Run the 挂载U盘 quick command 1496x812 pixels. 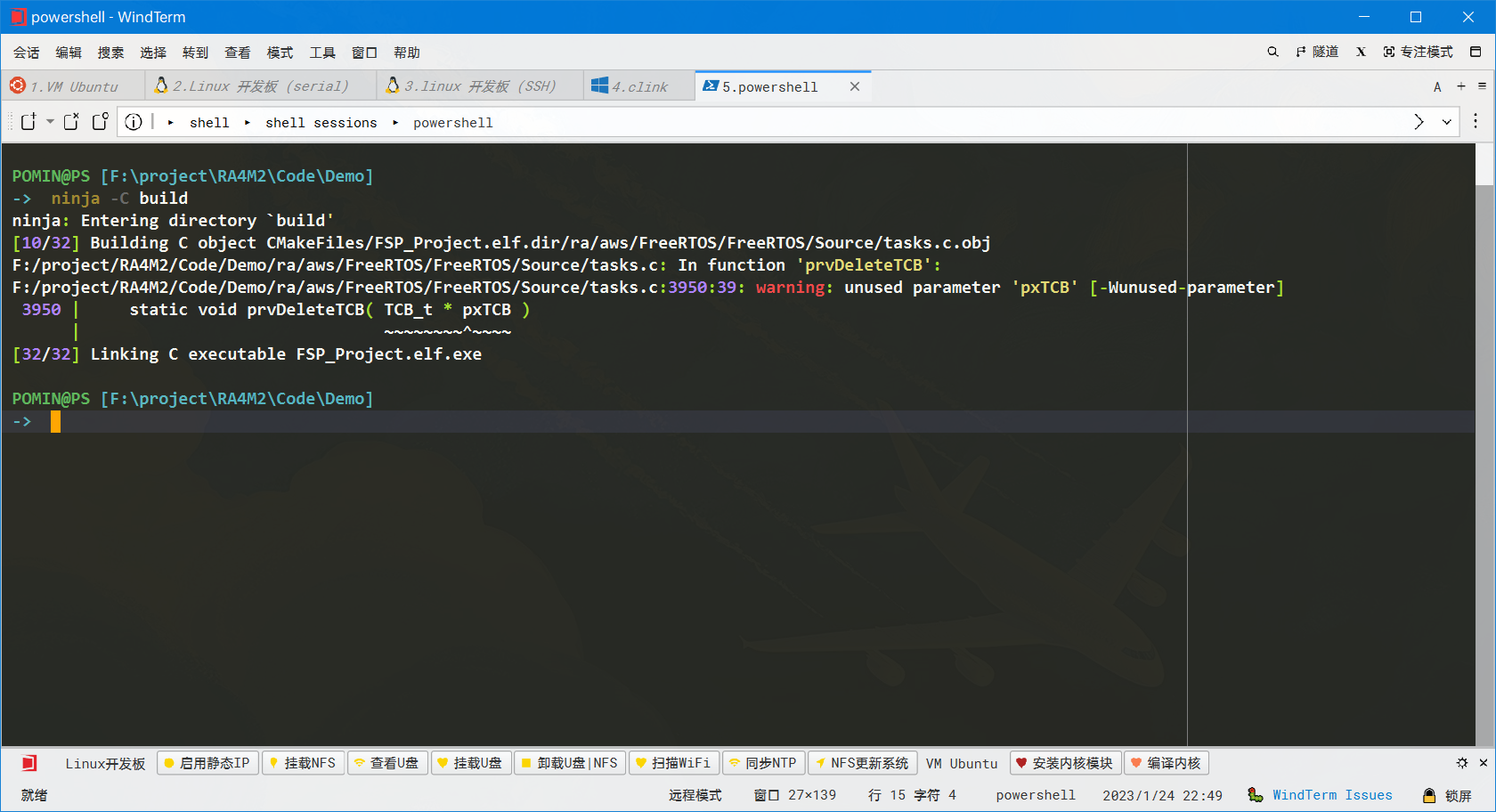(470, 763)
